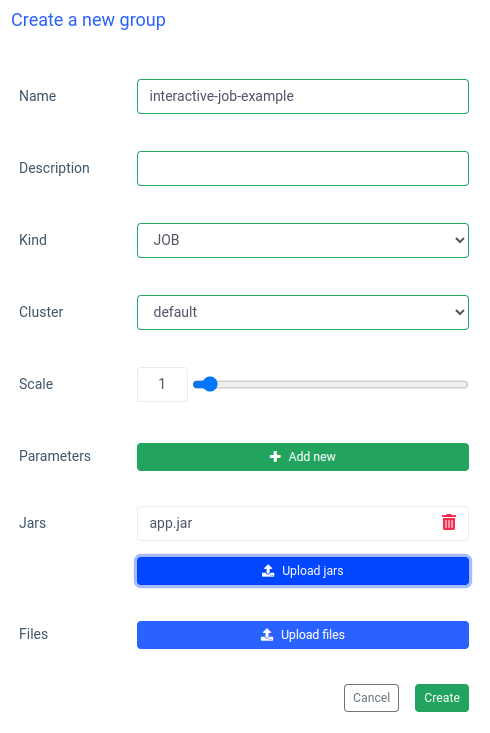Viewport: 490px width, 733px height.
Task: Delete app.jar with the red trash icon
Action: point(449,522)
